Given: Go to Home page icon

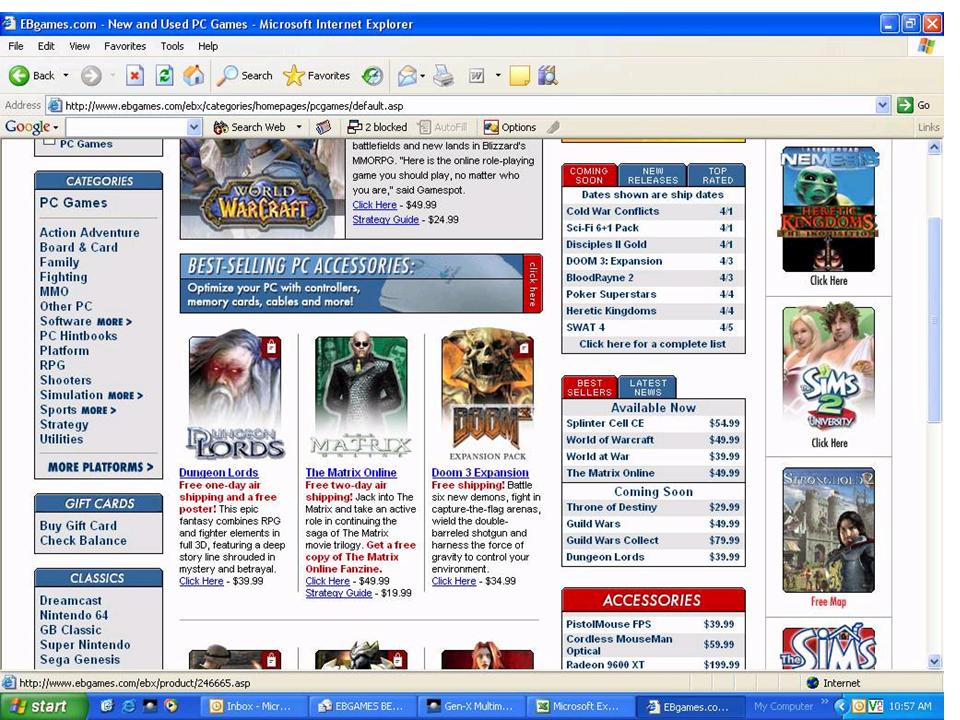Looking at the screenshot, I should click(193, 75).
